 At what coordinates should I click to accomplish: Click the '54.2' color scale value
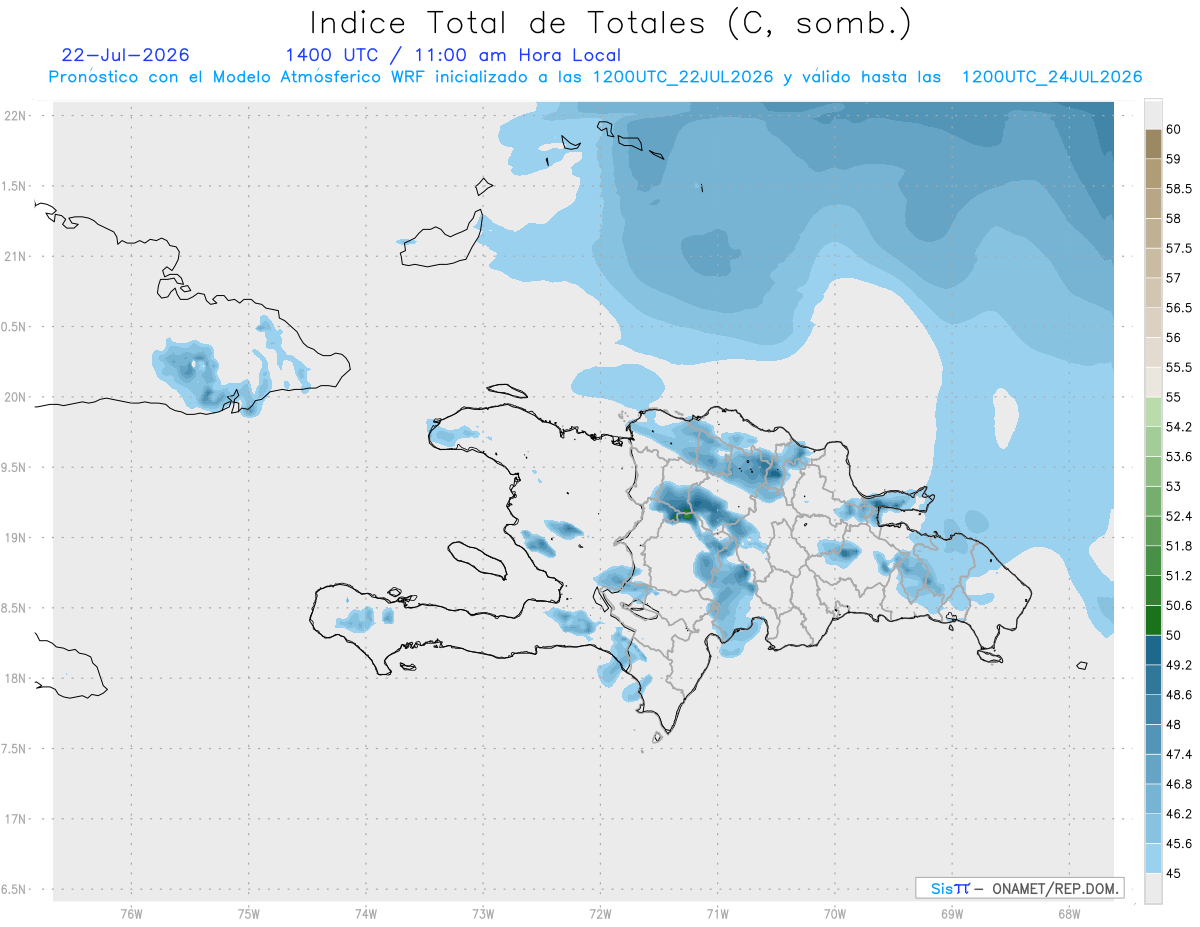(x=1178, y=427)
